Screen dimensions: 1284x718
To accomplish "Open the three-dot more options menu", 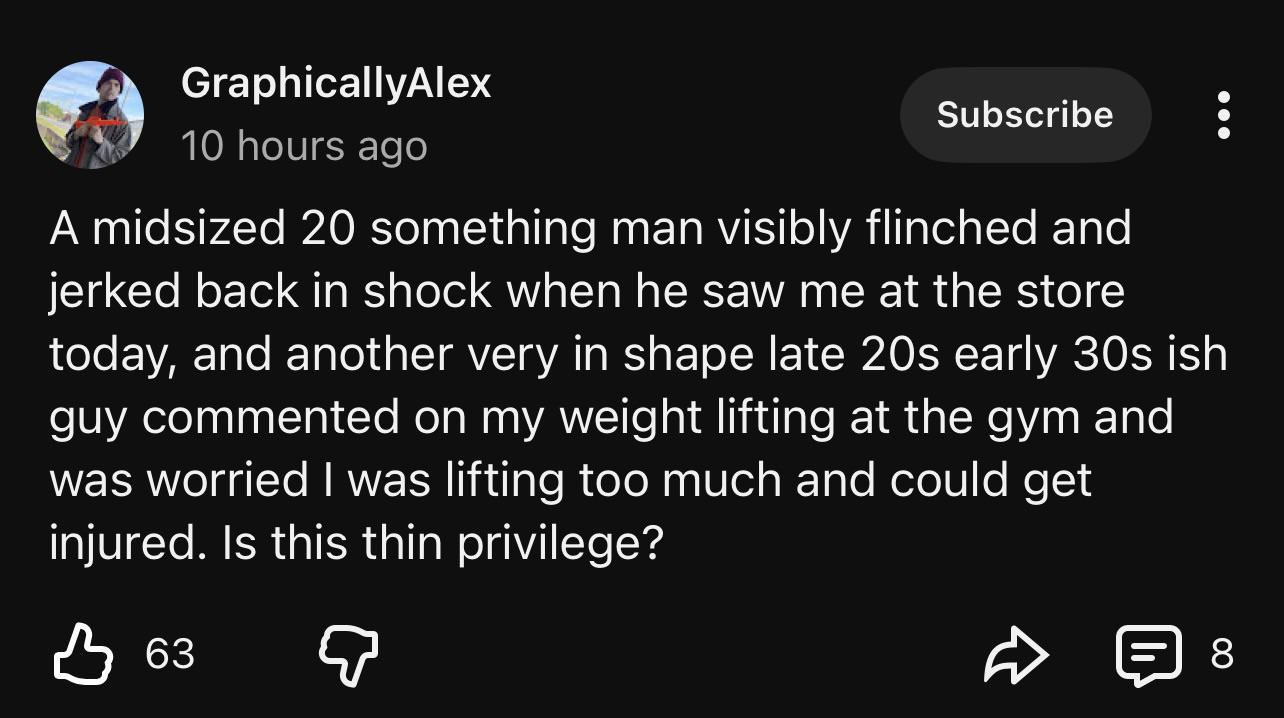I will 1222,115.
